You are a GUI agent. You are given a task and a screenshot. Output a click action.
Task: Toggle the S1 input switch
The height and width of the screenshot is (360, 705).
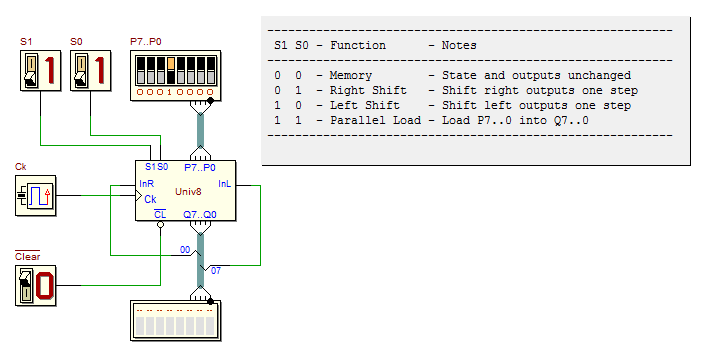pos(31,71)
